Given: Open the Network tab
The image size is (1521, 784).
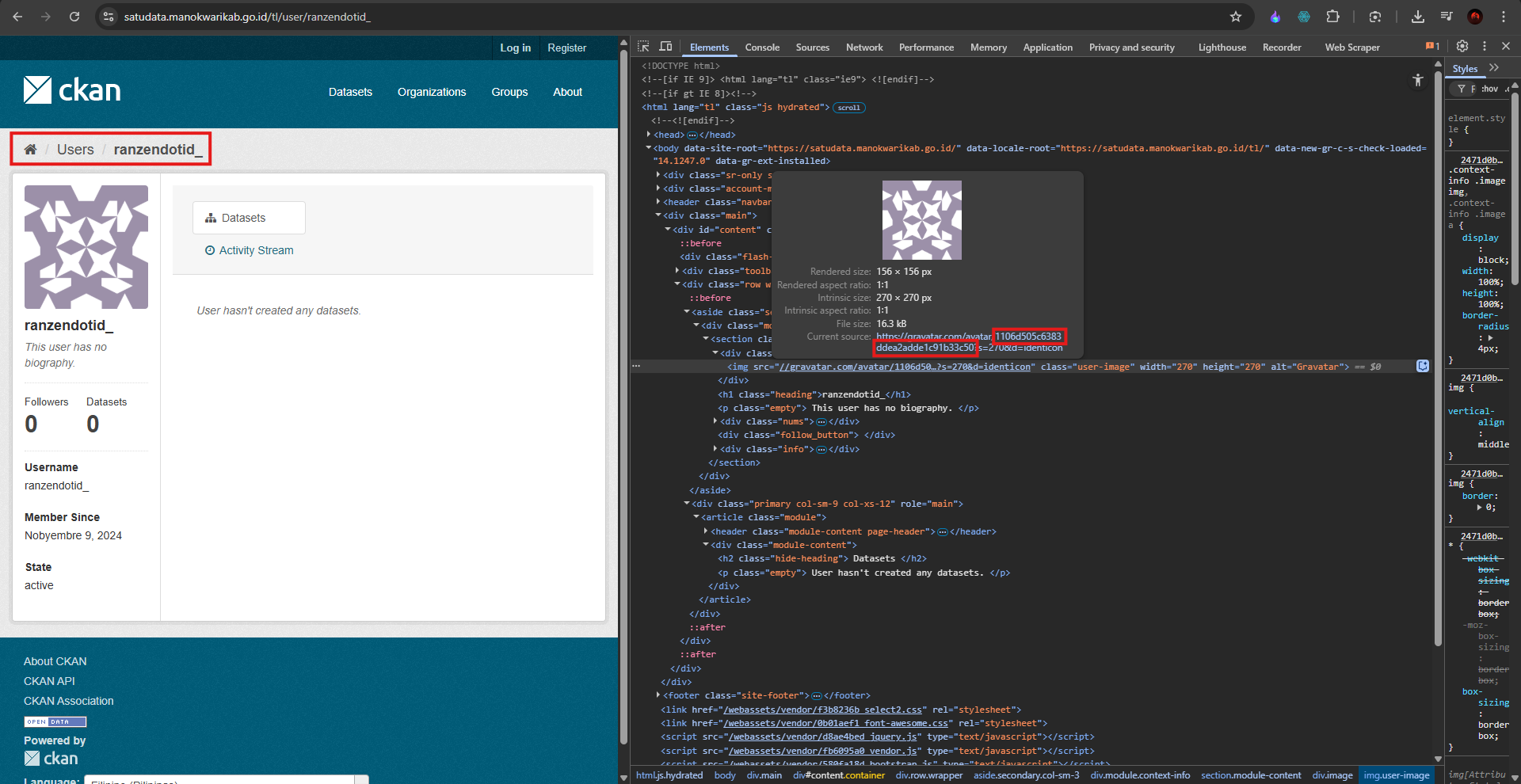Looking at the screenshot, I should pos(864,48).
